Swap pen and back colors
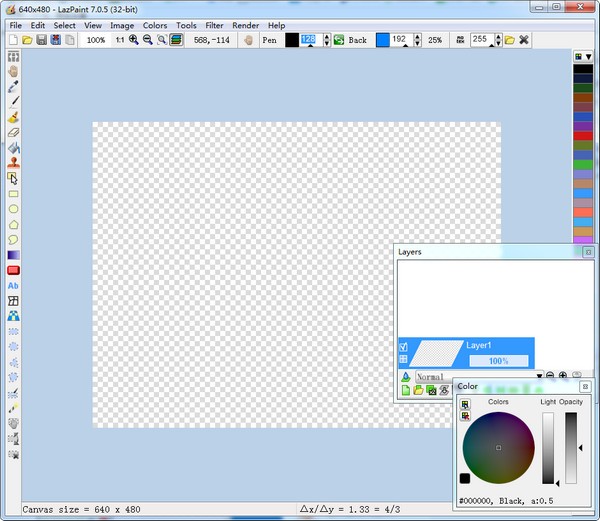The width and height of the screenshot is (600, 521). tap(338, 40)
